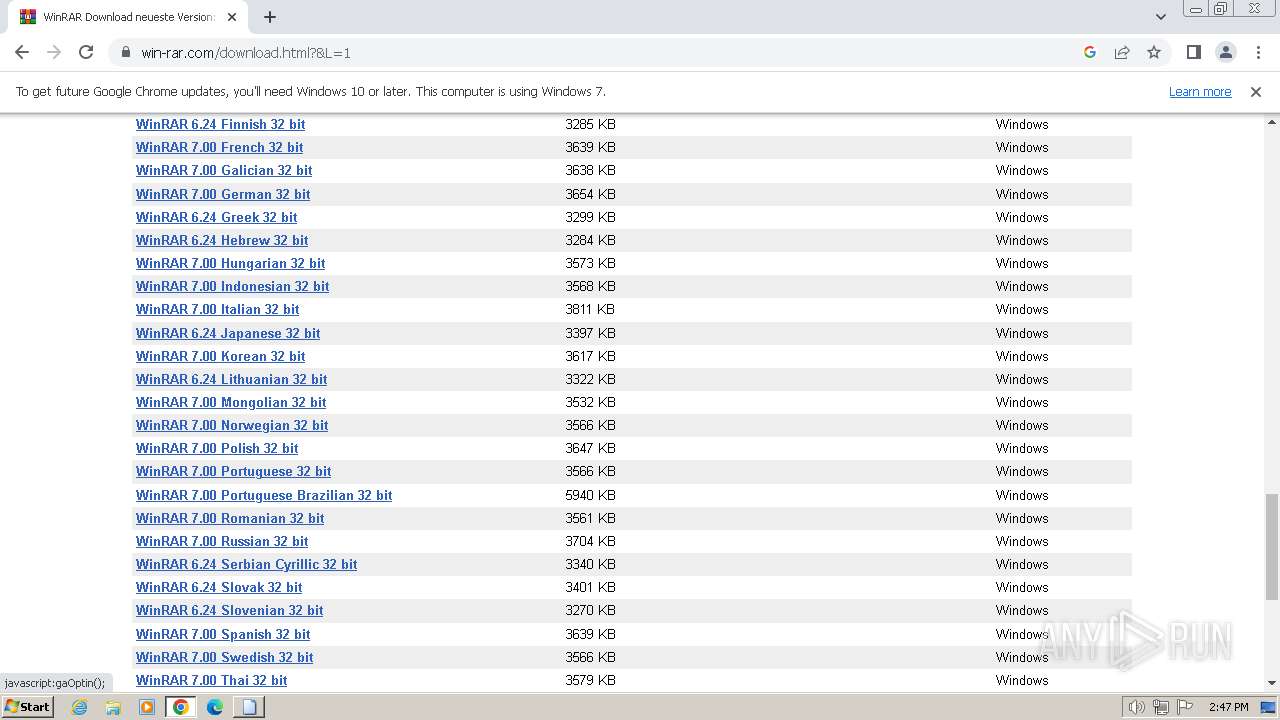This screenshot has width=1280, height=720.
Task: Bookmark this page with the star
Action: (x=1154, y=52)
